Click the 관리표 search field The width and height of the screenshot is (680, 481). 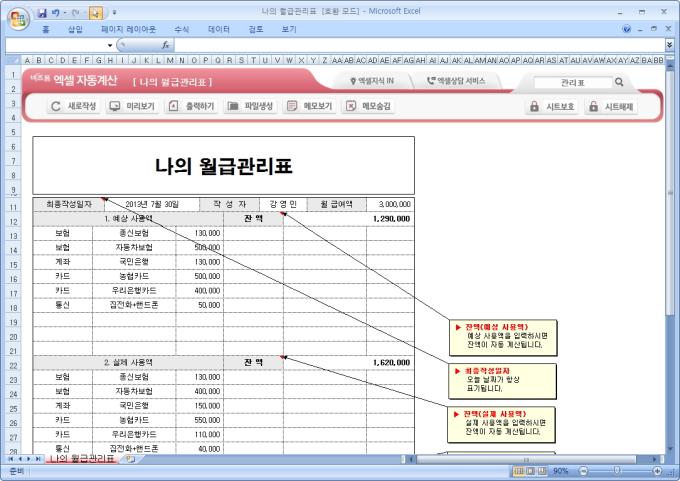coord(572,82)
